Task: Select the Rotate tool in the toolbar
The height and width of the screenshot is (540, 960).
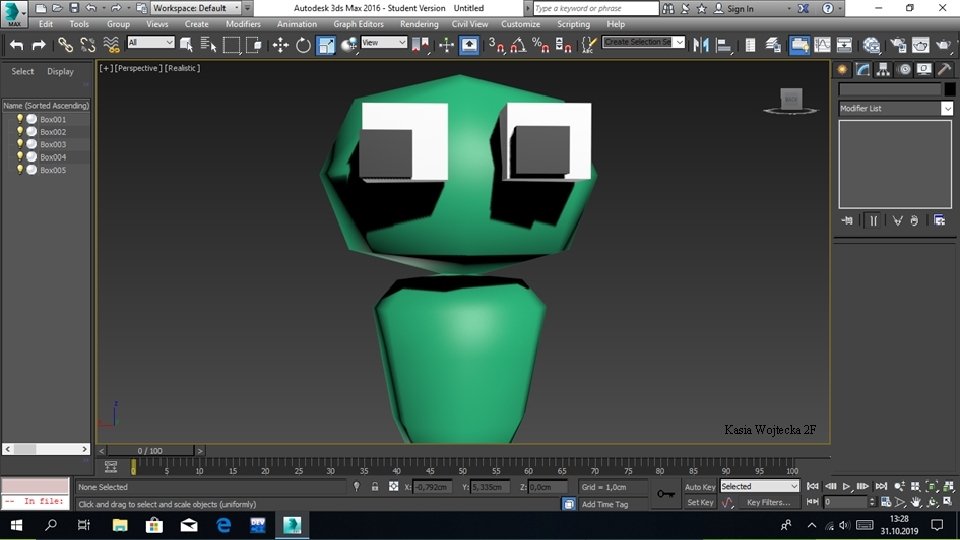Action: pos(303,45)
